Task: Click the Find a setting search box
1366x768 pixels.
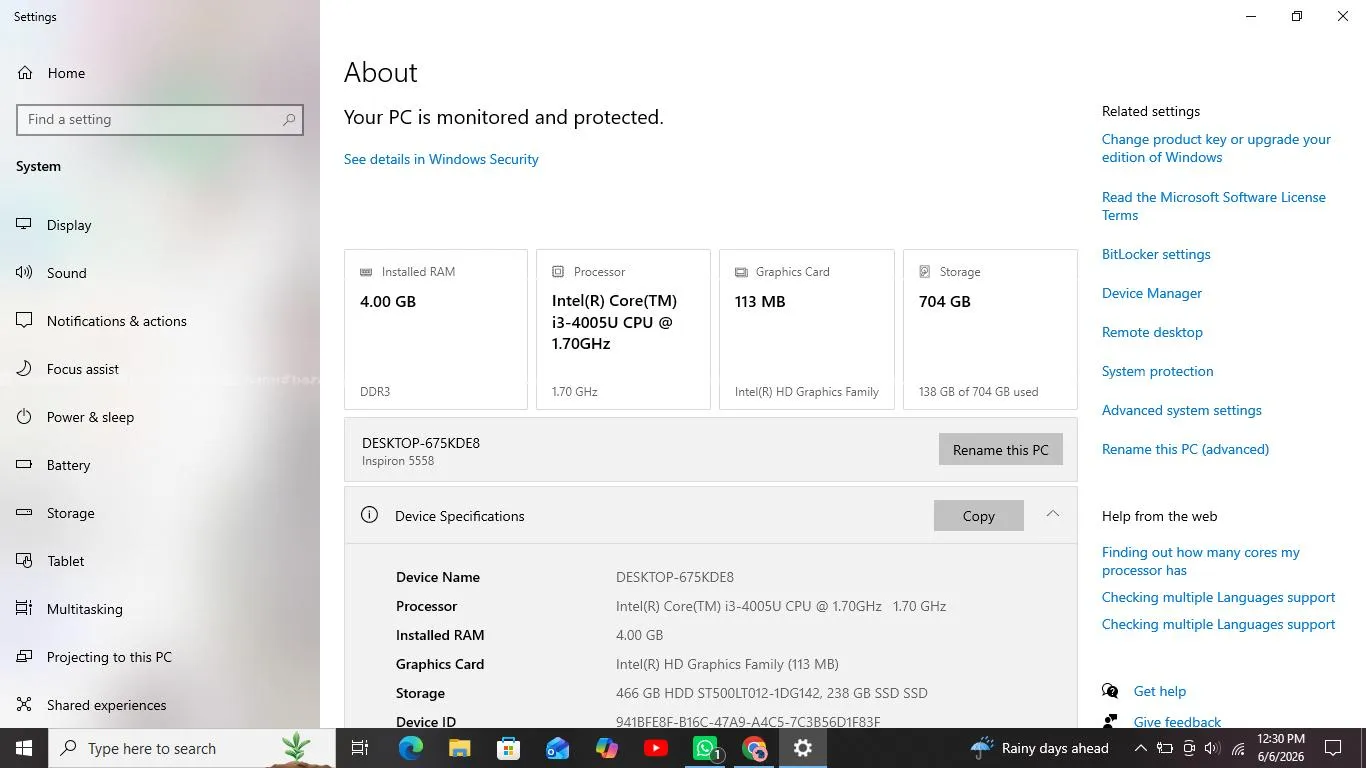Action: [x=160, y=119]
